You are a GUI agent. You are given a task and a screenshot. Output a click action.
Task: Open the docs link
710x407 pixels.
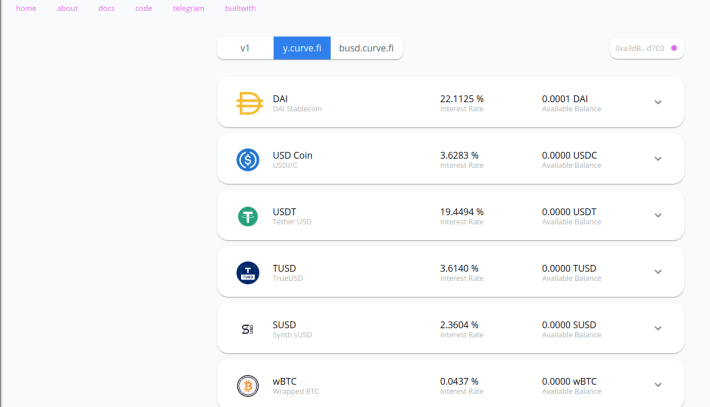pos(106,8)
